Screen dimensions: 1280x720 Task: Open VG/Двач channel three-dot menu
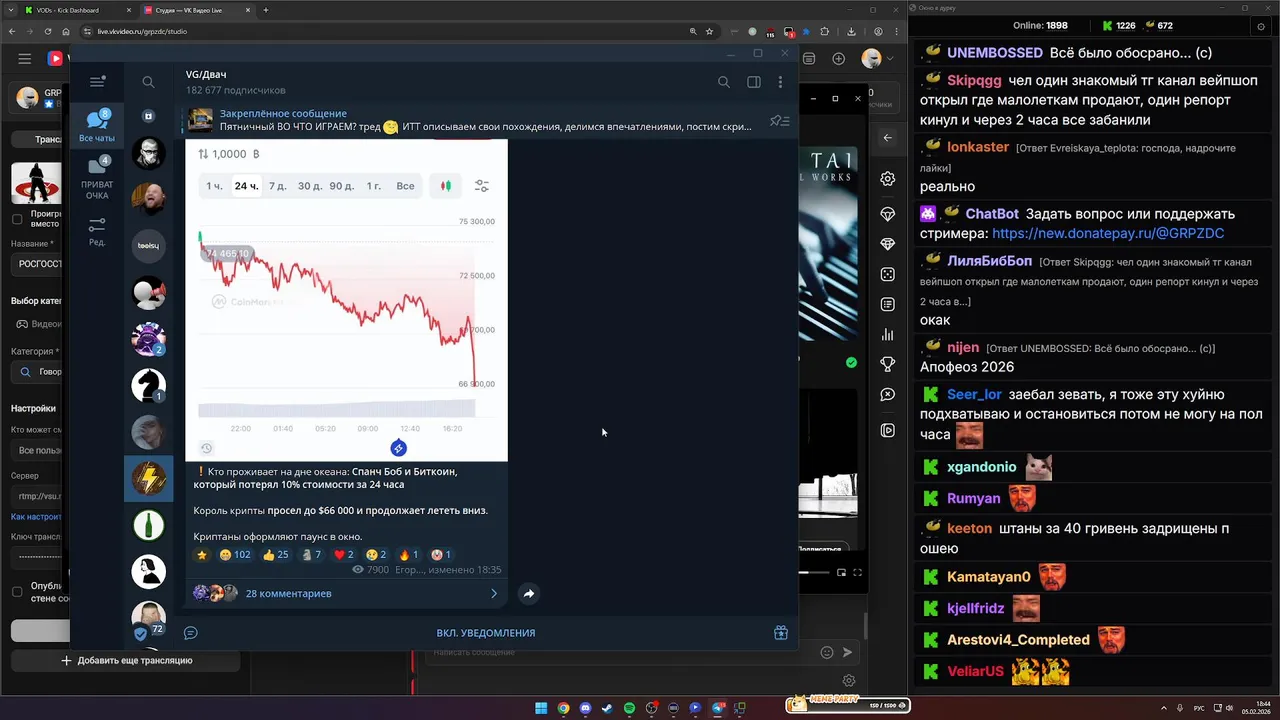[x=780, y=82]
